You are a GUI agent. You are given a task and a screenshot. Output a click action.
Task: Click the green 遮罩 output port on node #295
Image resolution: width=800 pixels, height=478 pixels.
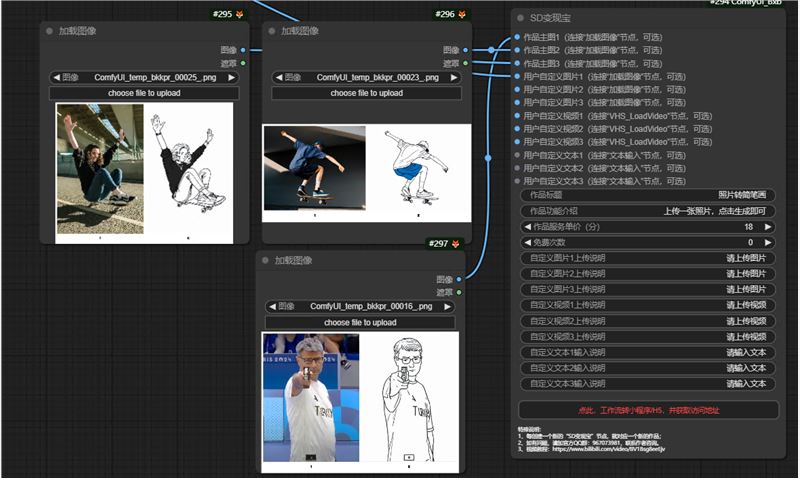243,63
